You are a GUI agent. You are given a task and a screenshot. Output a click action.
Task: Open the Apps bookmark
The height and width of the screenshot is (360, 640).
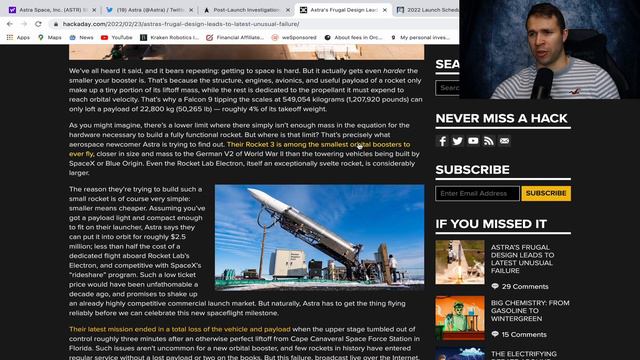coord(18,37)
